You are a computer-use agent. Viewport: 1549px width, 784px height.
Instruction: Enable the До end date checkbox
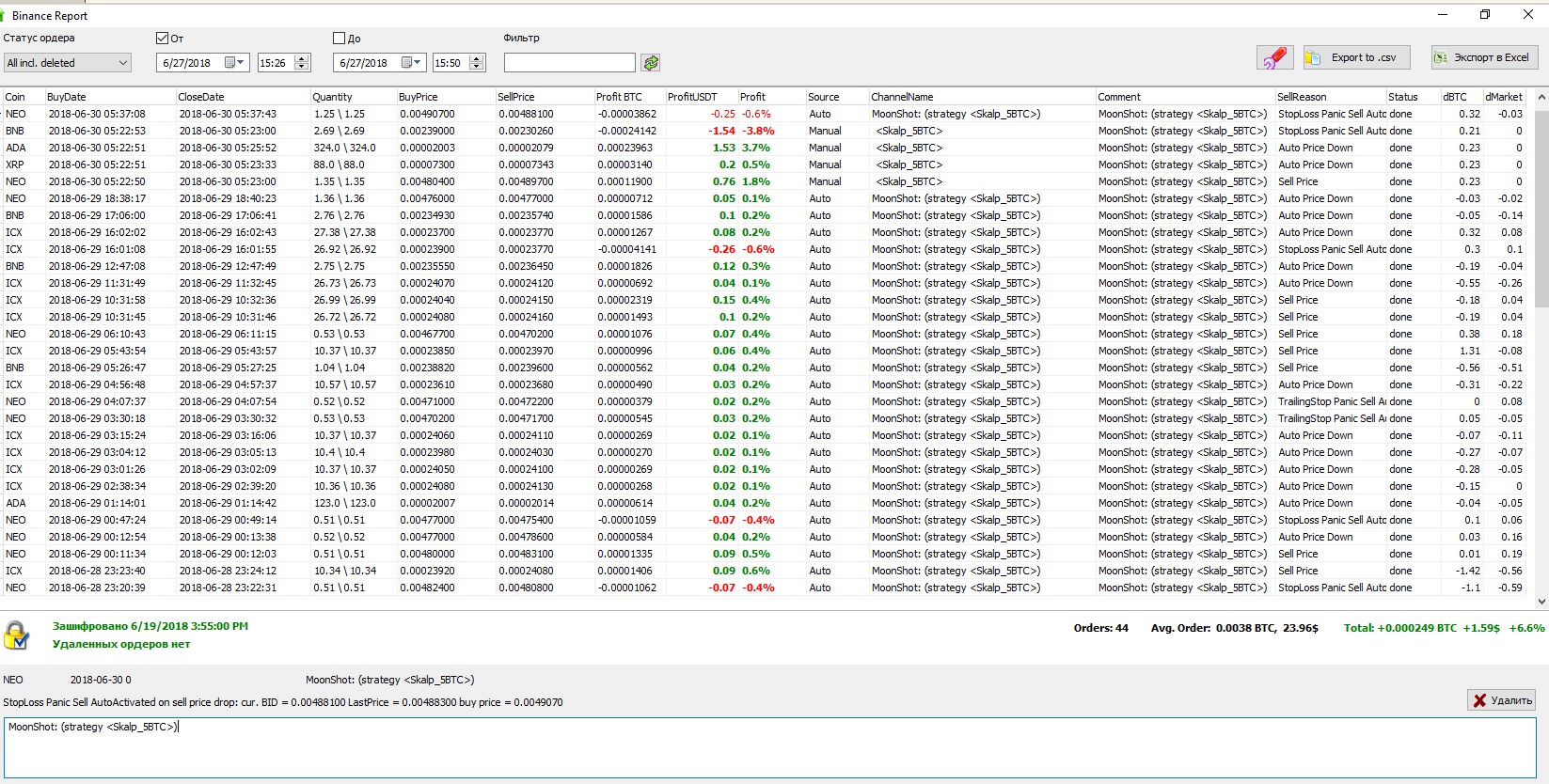point(340,39)
